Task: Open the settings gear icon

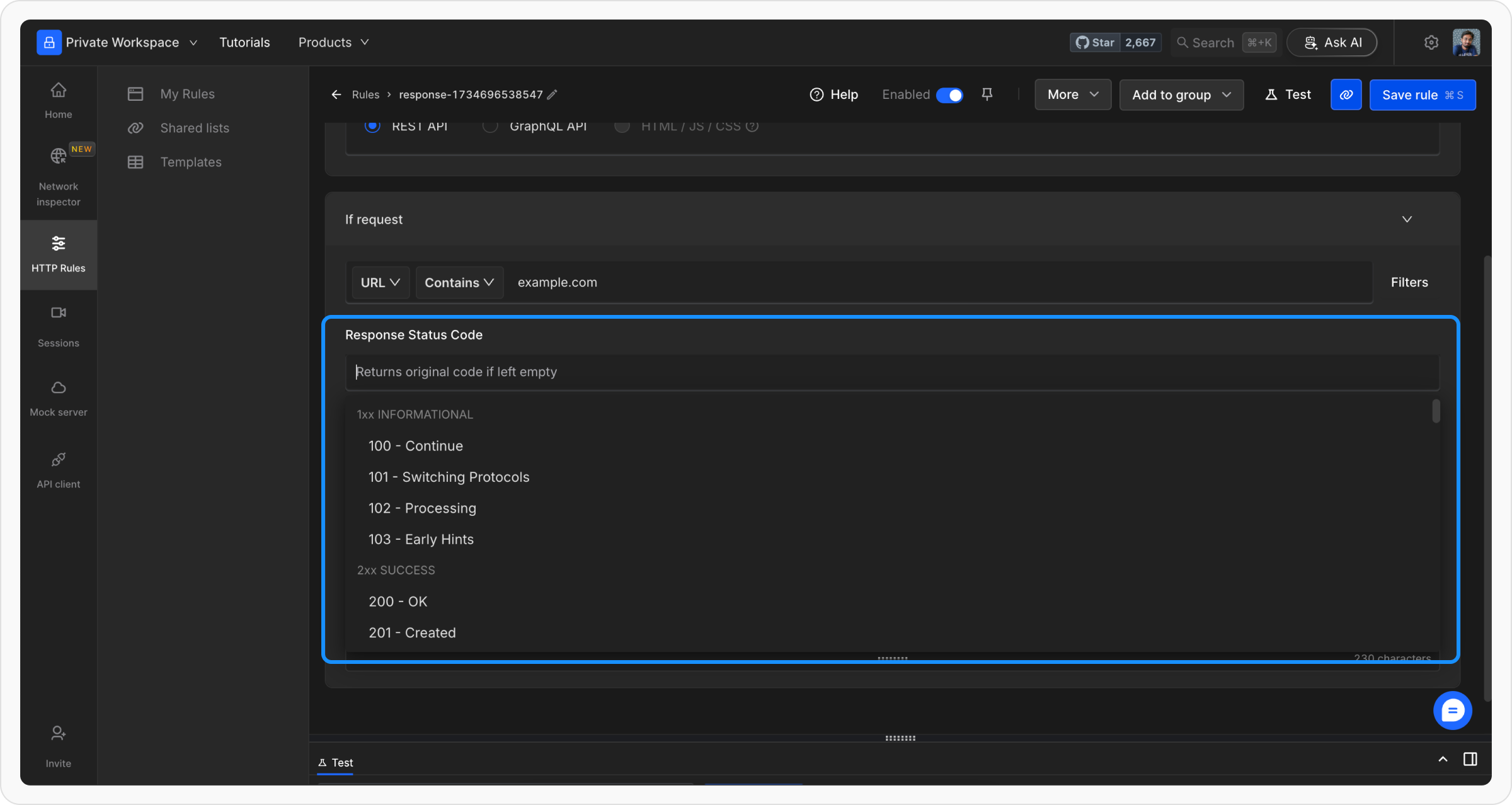Action: (1431, 42)
